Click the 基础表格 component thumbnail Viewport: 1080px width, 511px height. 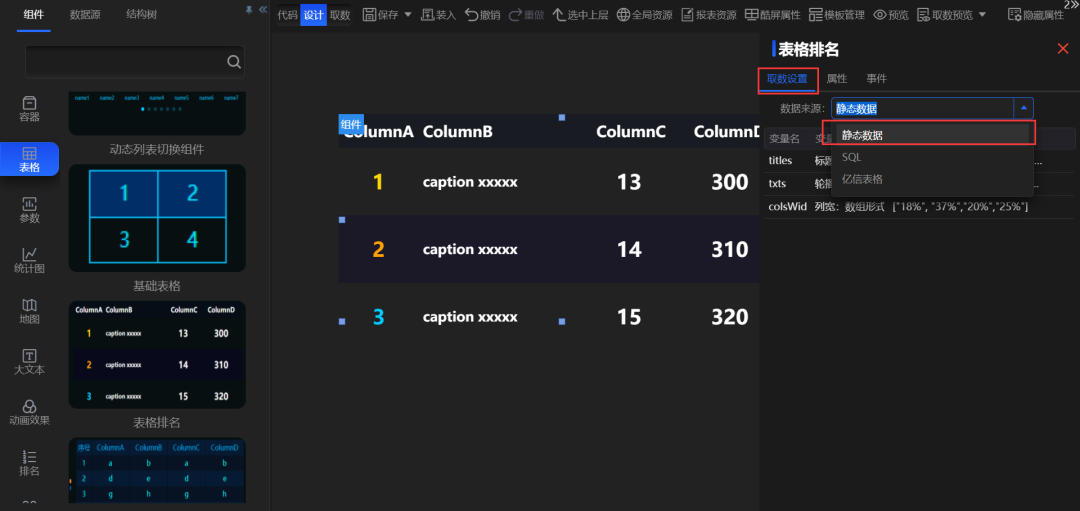click(157, 217)
